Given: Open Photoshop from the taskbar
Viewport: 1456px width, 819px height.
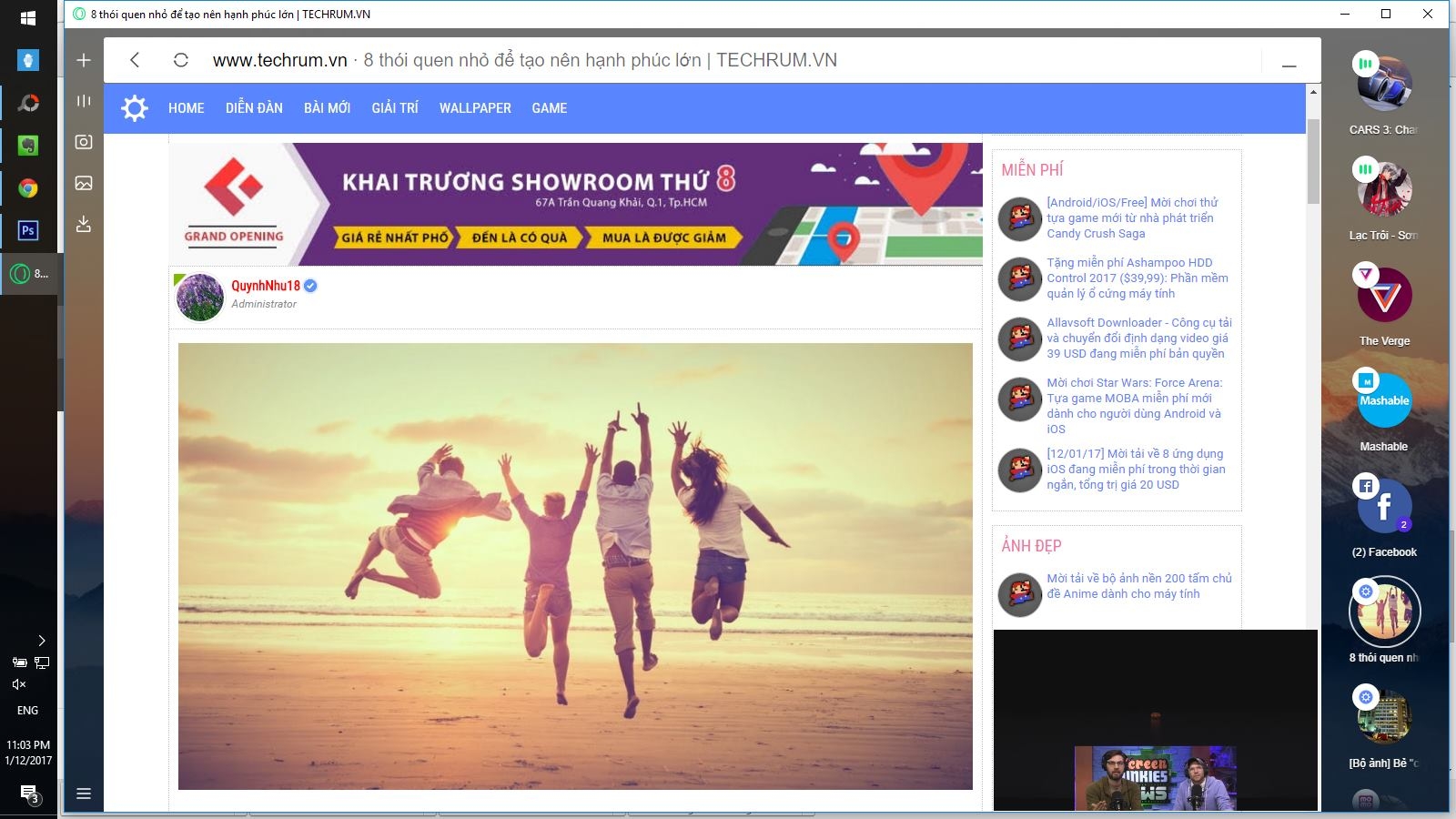Looking at the screenshot, I should [28, 230].
